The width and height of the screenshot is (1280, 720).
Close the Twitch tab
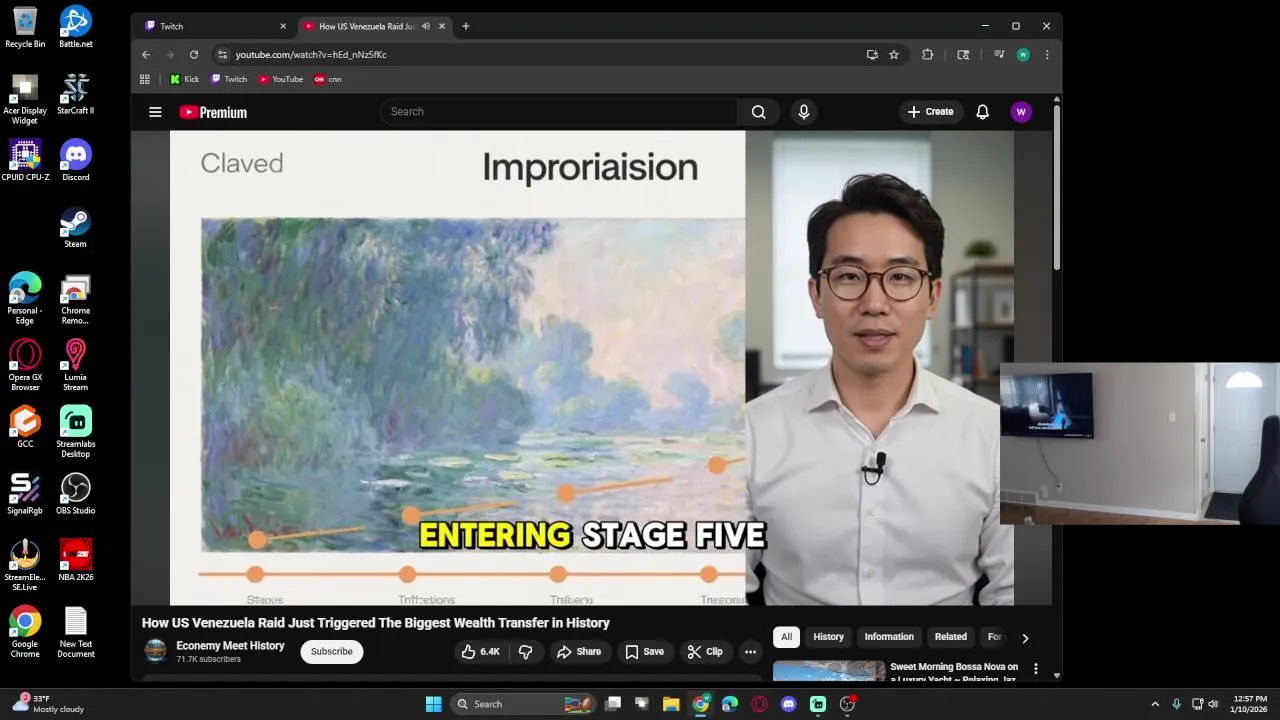[x=283, y=26]
